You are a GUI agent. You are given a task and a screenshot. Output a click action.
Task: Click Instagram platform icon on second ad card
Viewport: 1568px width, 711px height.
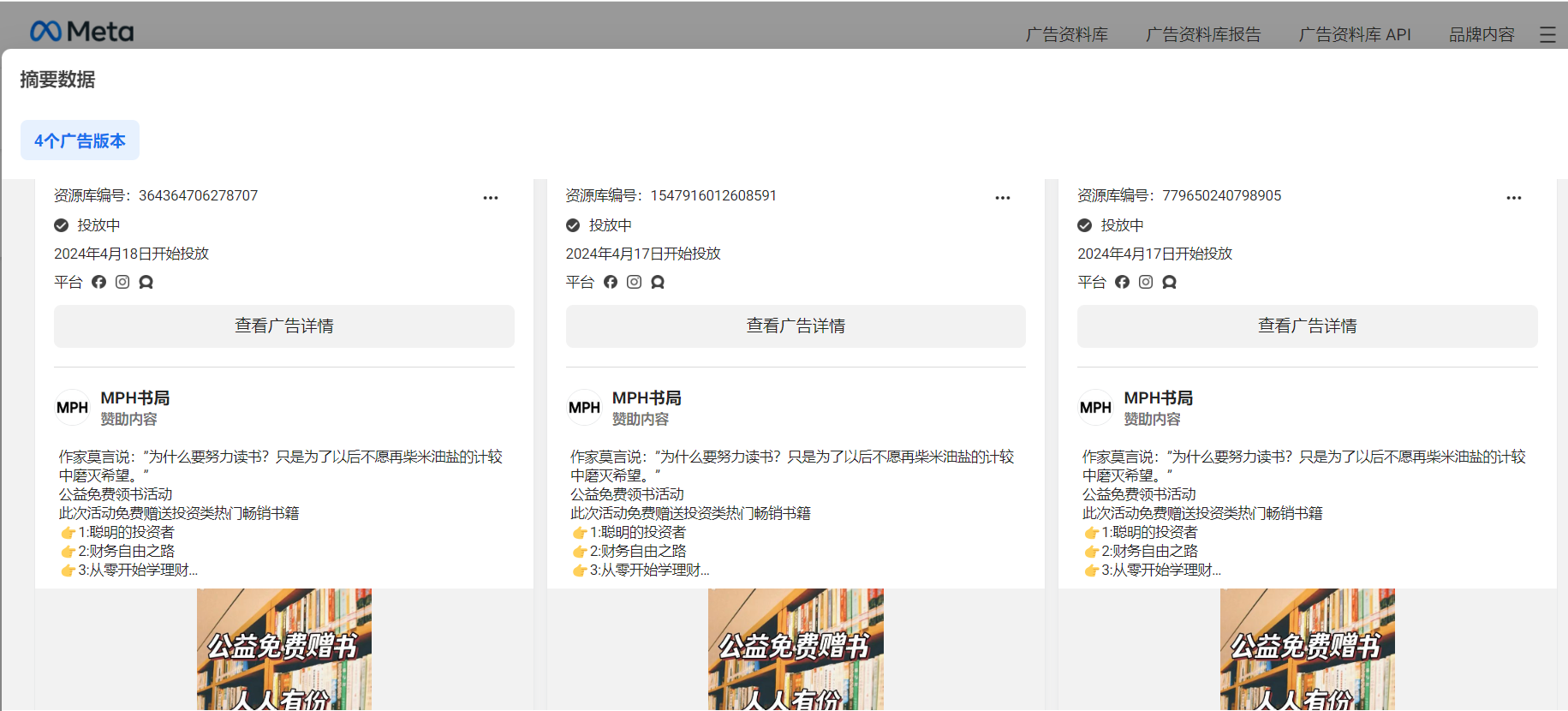coord(634,282)
